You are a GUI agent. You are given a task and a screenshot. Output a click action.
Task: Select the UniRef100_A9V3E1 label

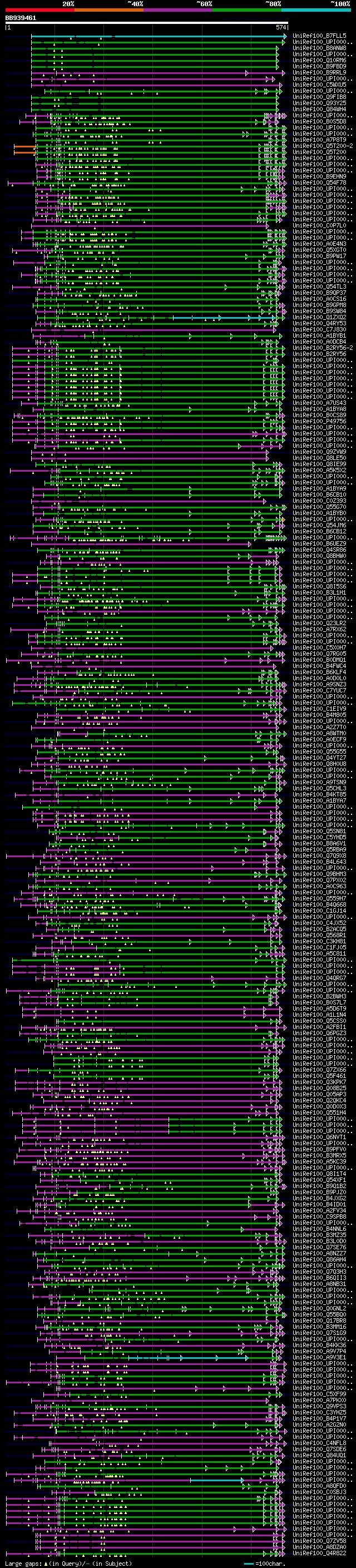click(x=319, y=1357)
